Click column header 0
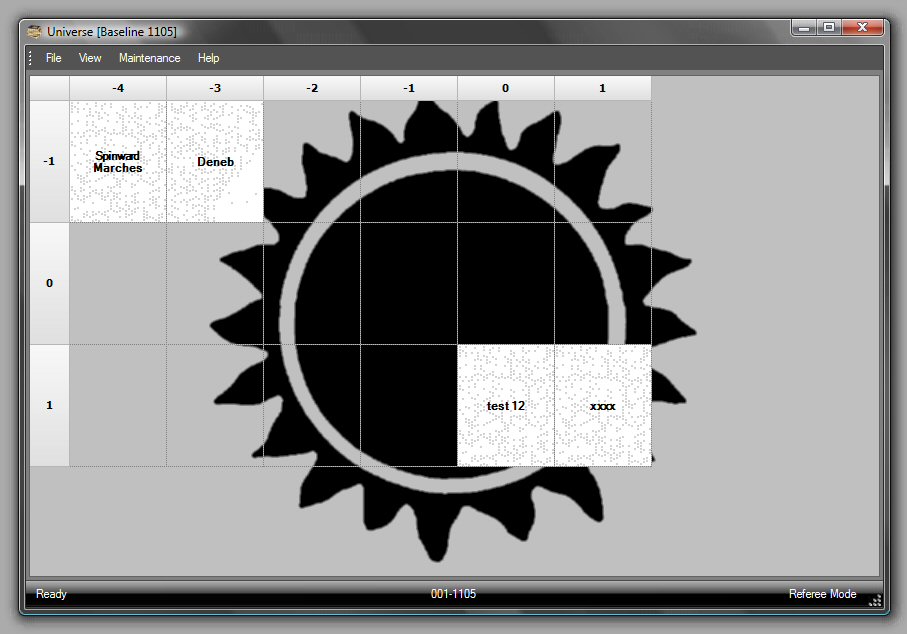The image size is (907, 634). click(x=506, y=88)
